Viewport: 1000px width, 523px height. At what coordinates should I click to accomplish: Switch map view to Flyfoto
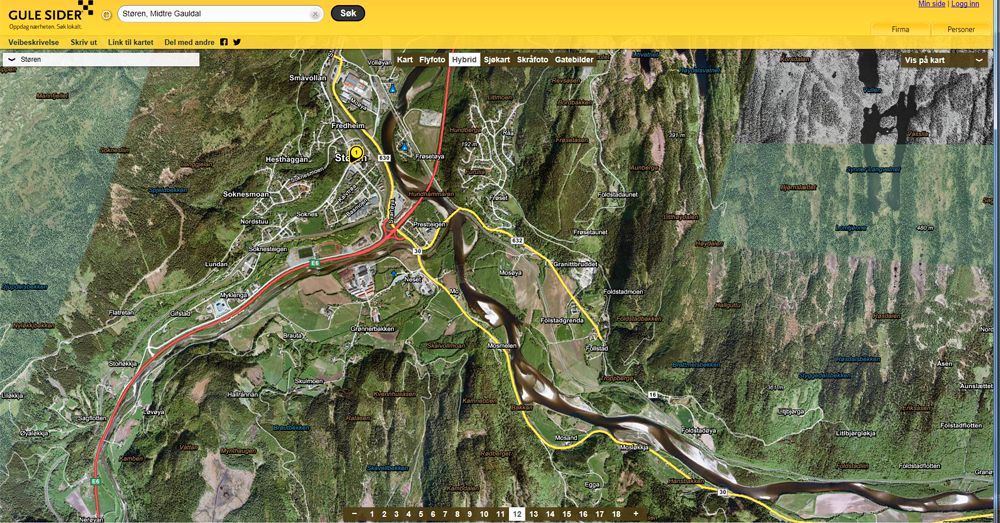432,60
